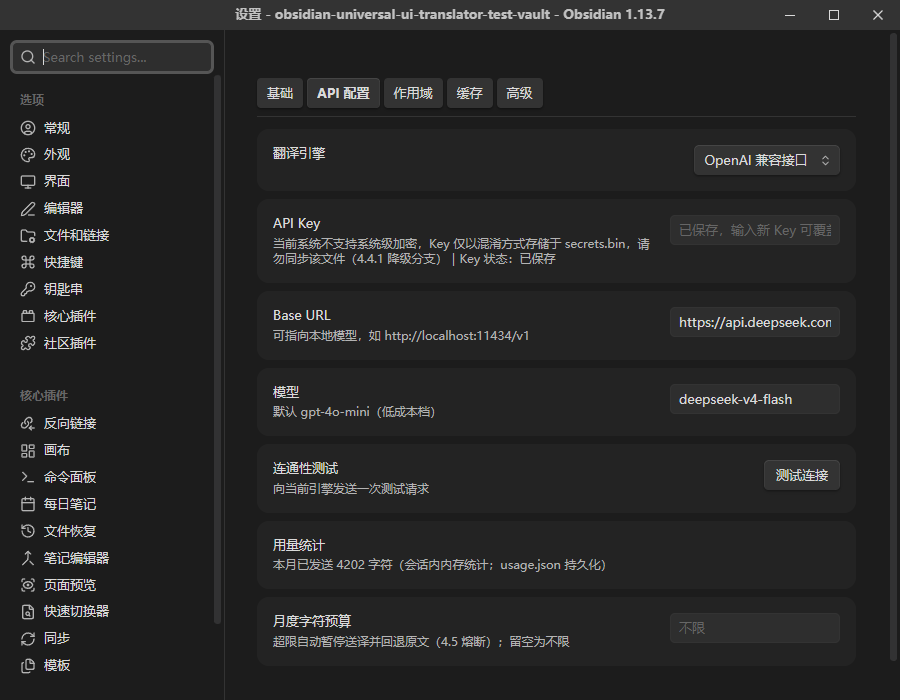Click the Base URL input field

(x=755, y=322)
